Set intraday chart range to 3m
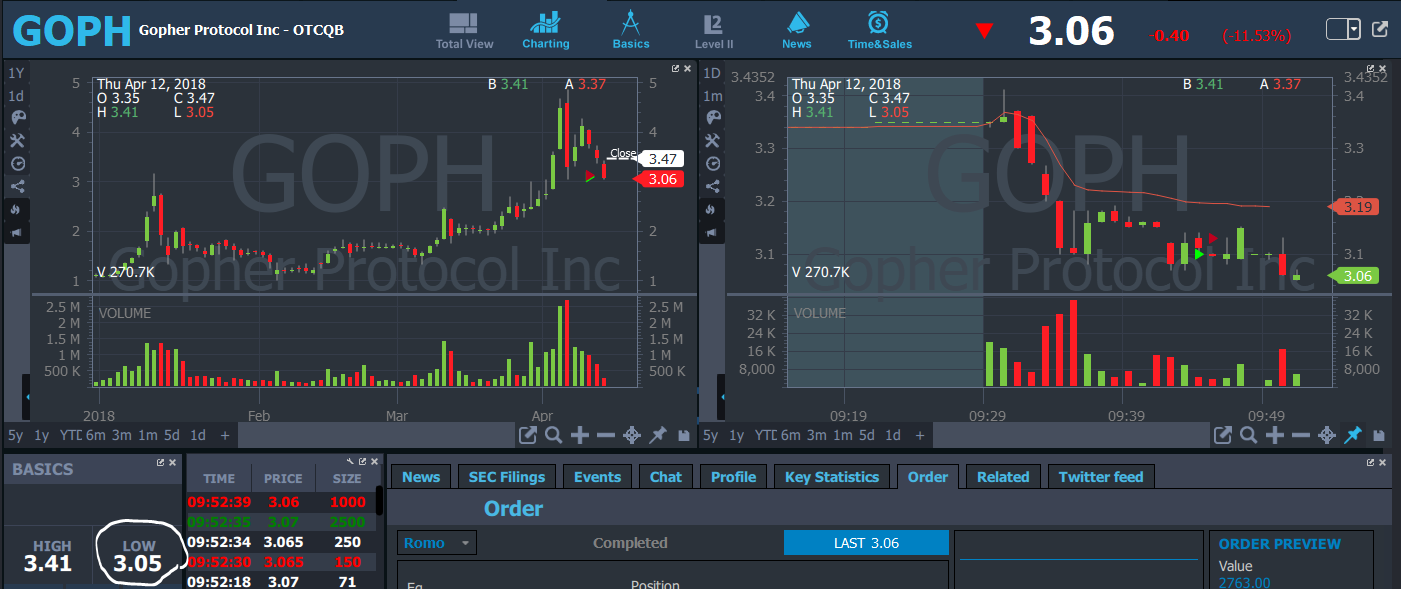Viewport: 1401px width, 589px height. 817,435
